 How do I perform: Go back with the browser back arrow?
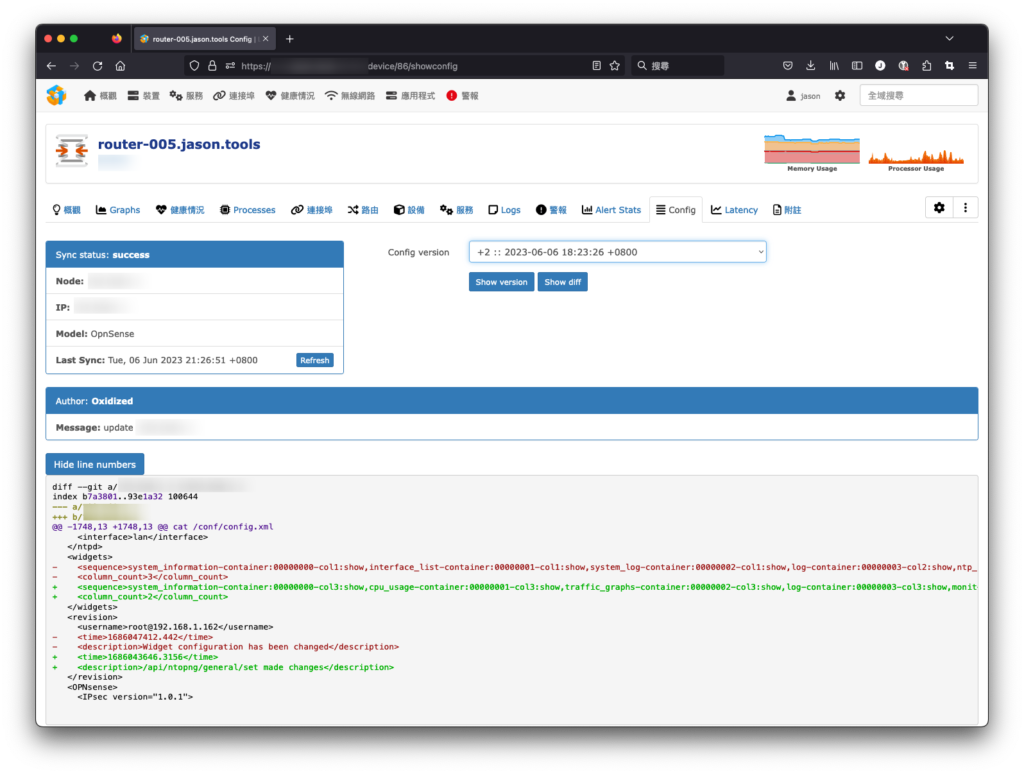(x=51, y=66)
